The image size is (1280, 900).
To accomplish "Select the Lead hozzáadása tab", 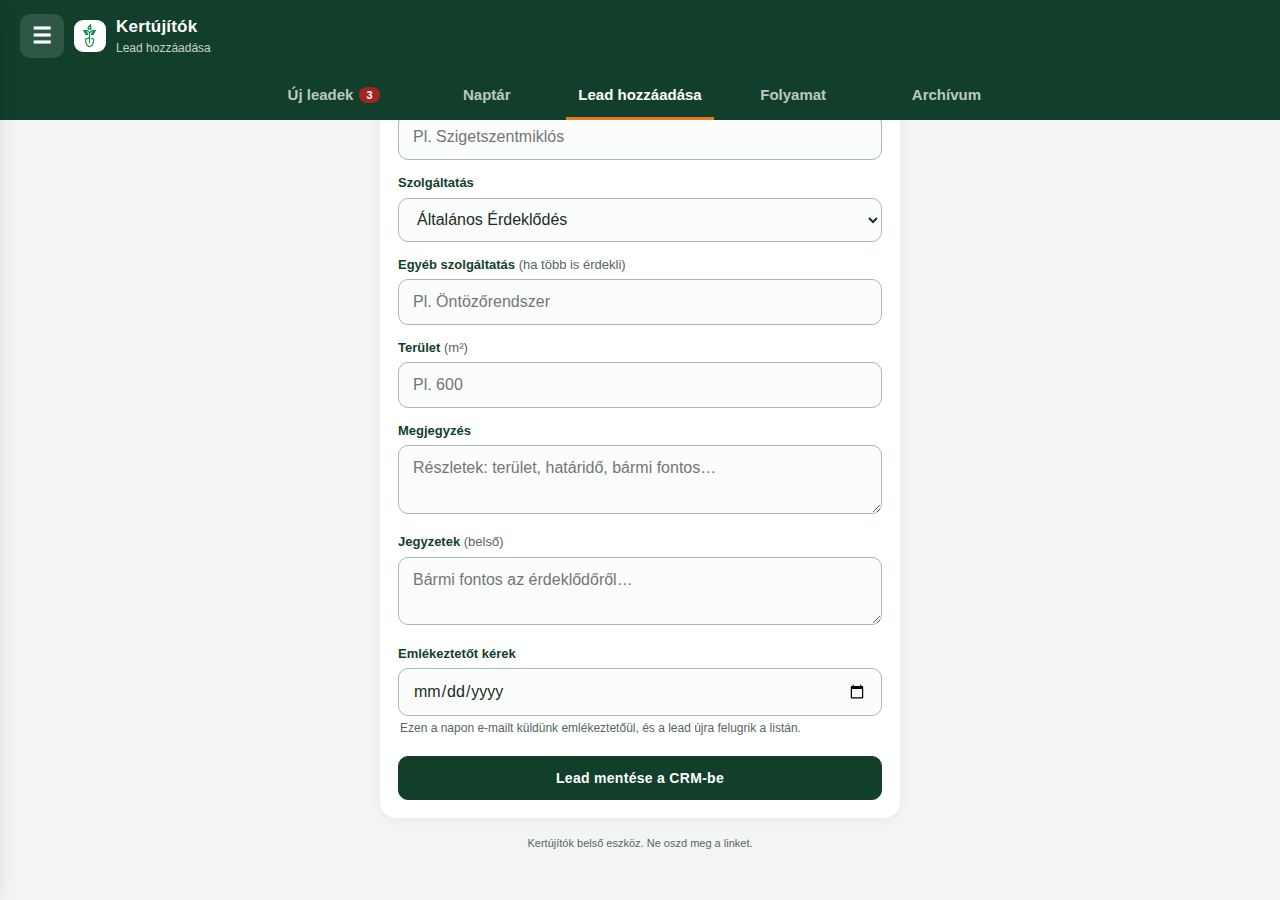I will pos(640,96).
